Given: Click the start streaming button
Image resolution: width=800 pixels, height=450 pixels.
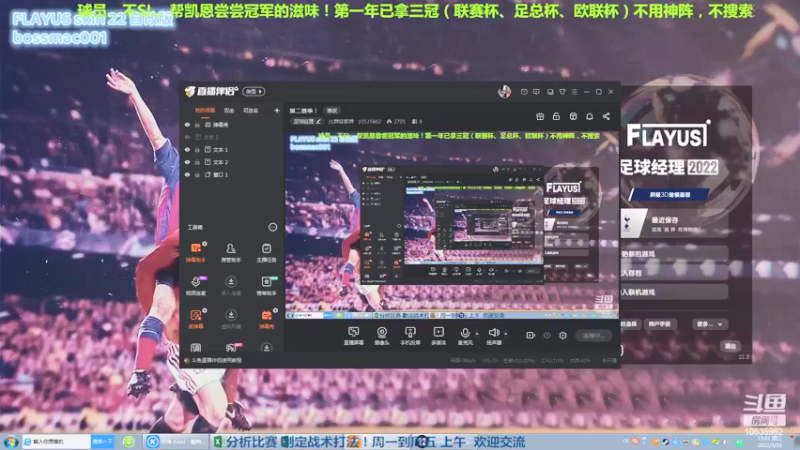Looking at the screenshot, I should click(593, 335).
